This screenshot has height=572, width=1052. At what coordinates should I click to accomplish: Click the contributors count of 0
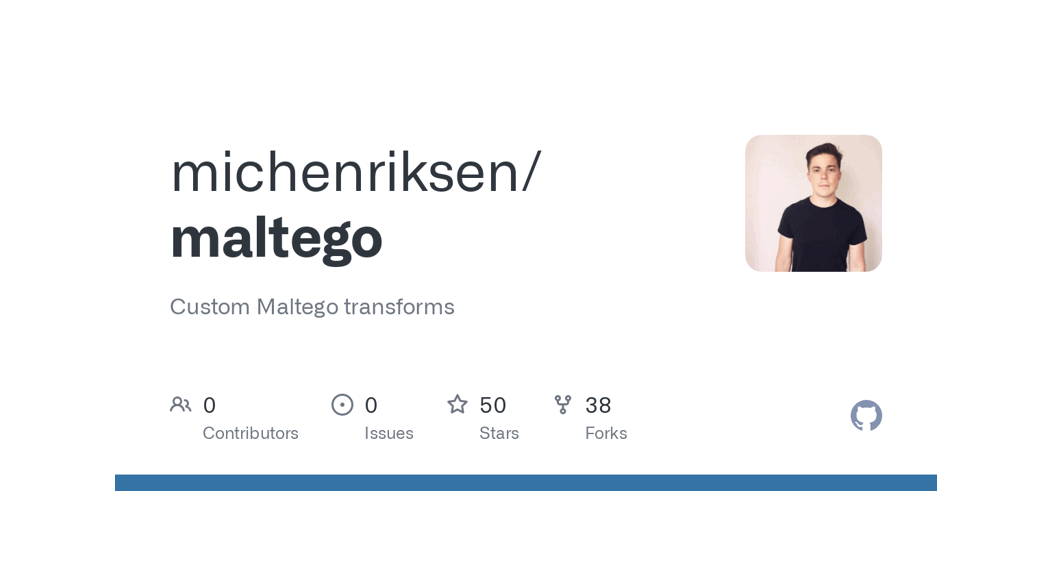click(x=209, y=405)
